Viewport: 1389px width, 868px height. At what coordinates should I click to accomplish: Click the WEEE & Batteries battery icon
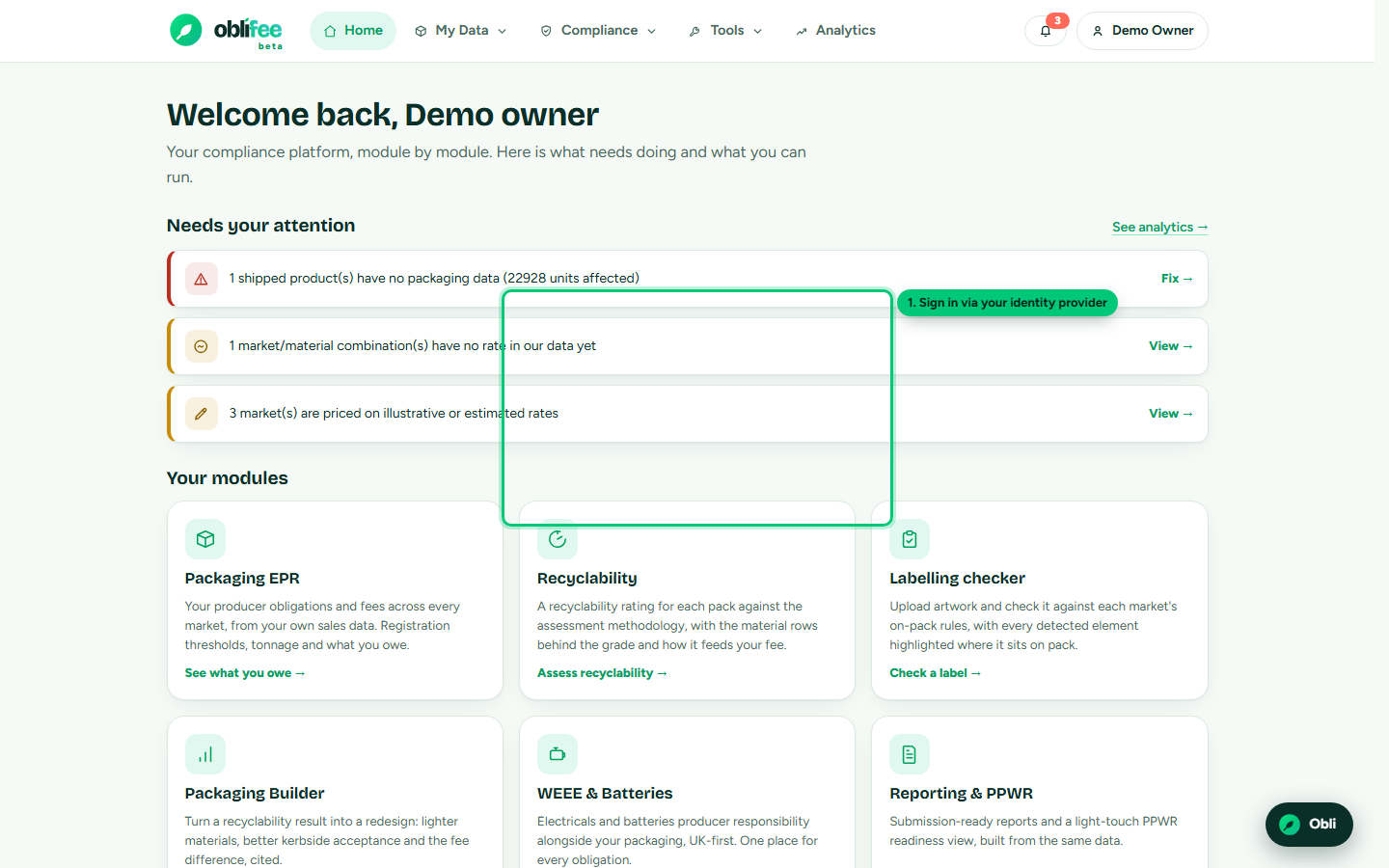point(558,754)
